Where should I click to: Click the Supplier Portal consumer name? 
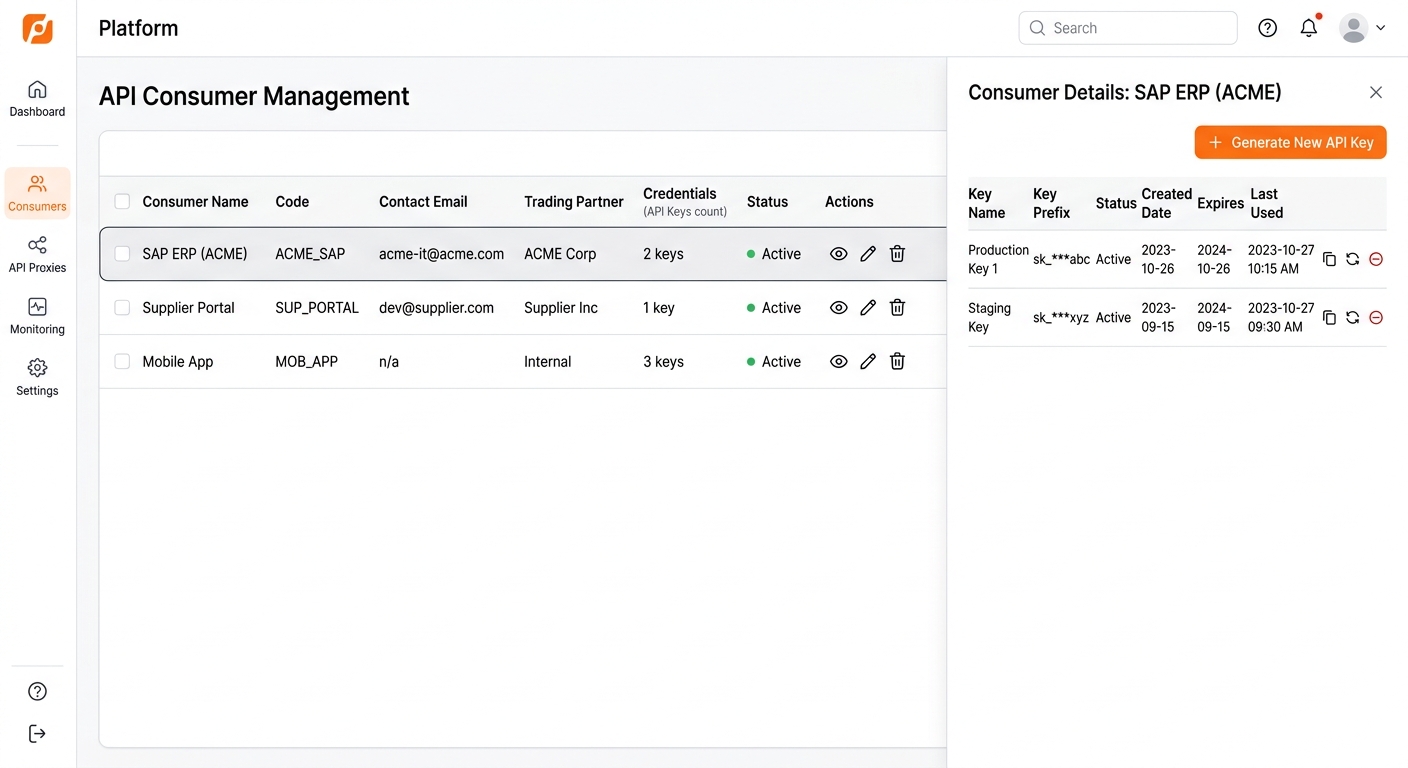(x=188, y=308)
